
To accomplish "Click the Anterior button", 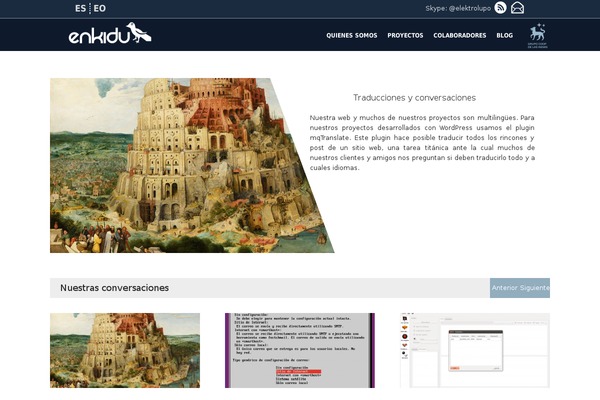I will (x=505, y=288).
